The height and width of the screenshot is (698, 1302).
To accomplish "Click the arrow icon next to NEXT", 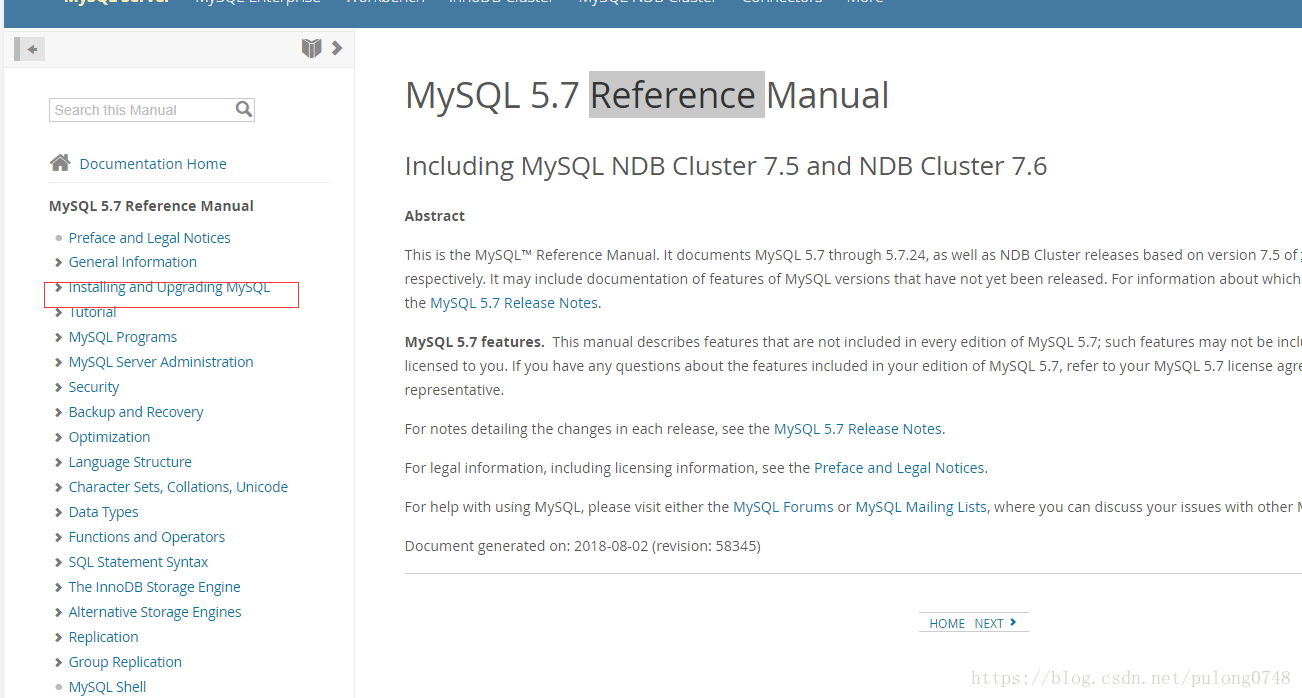I will pyautogui.click(x=1013, y=622).
